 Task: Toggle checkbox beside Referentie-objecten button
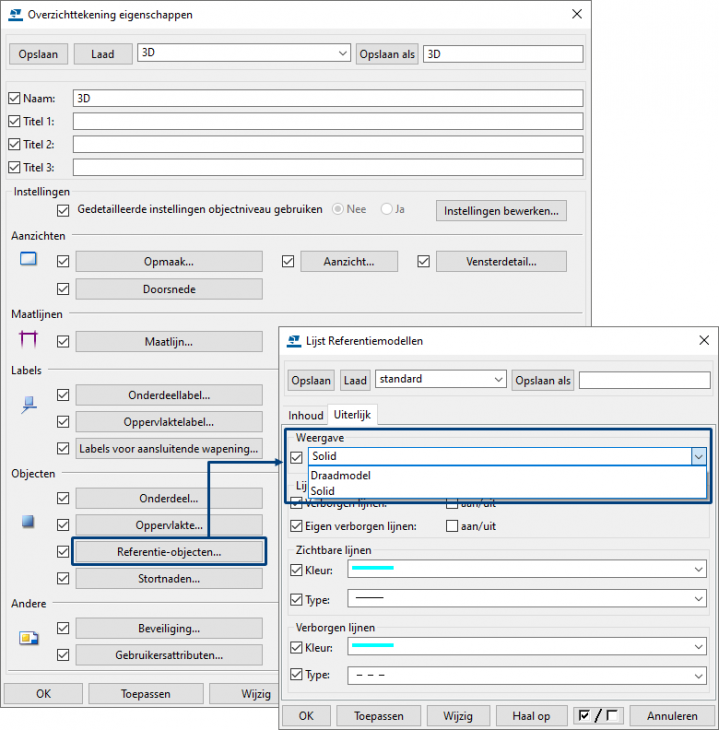click(63, 552)
